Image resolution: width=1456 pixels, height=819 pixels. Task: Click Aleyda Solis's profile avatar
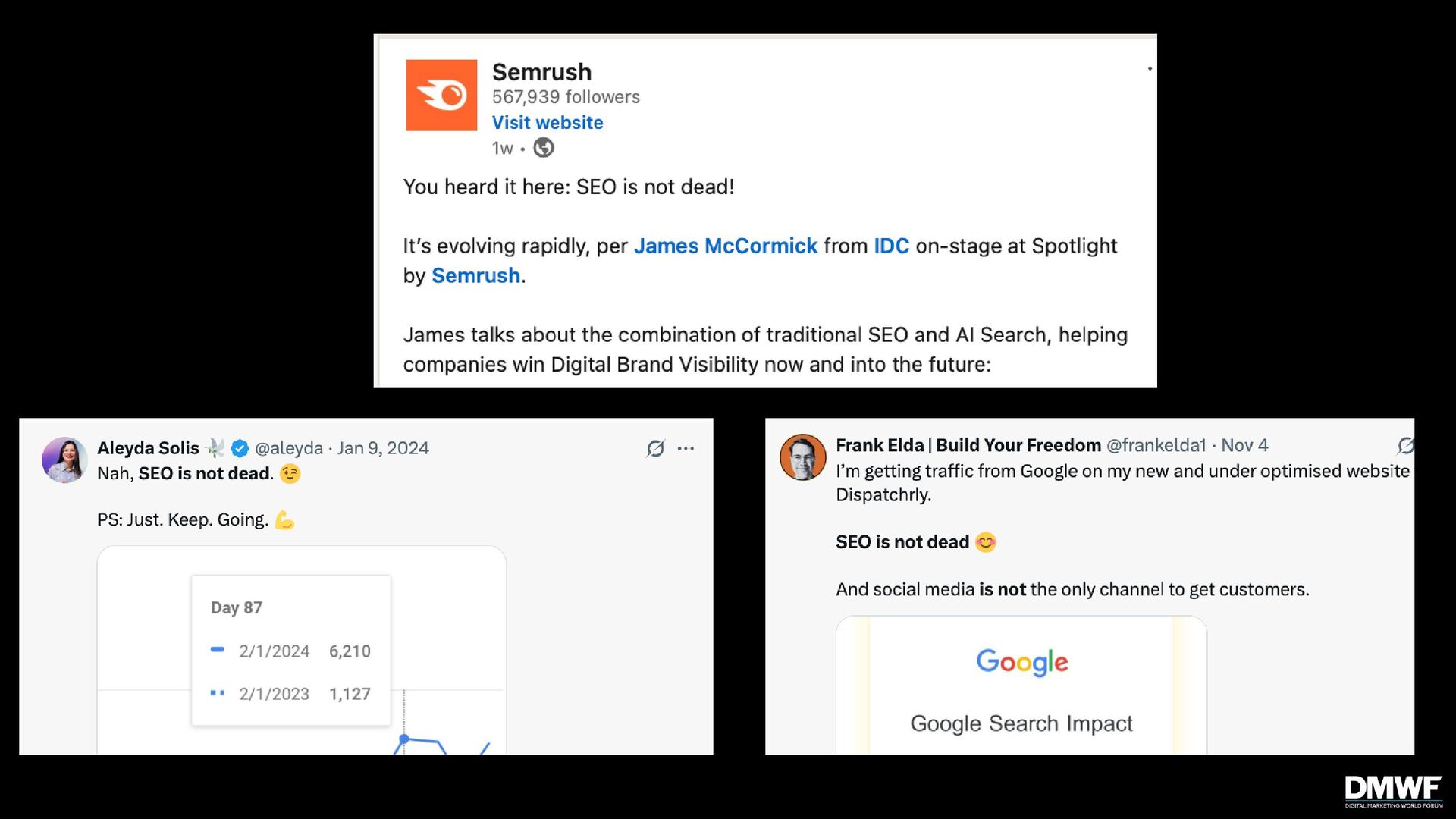coord(64,460)
